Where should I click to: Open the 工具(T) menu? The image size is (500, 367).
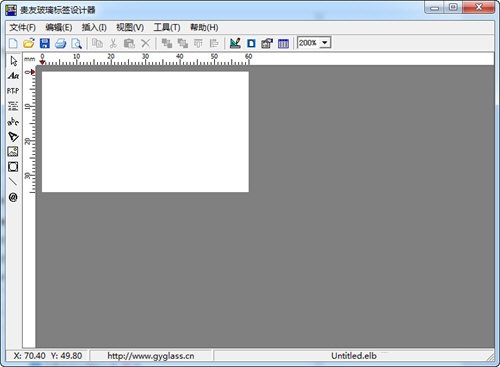coord(167,27)
